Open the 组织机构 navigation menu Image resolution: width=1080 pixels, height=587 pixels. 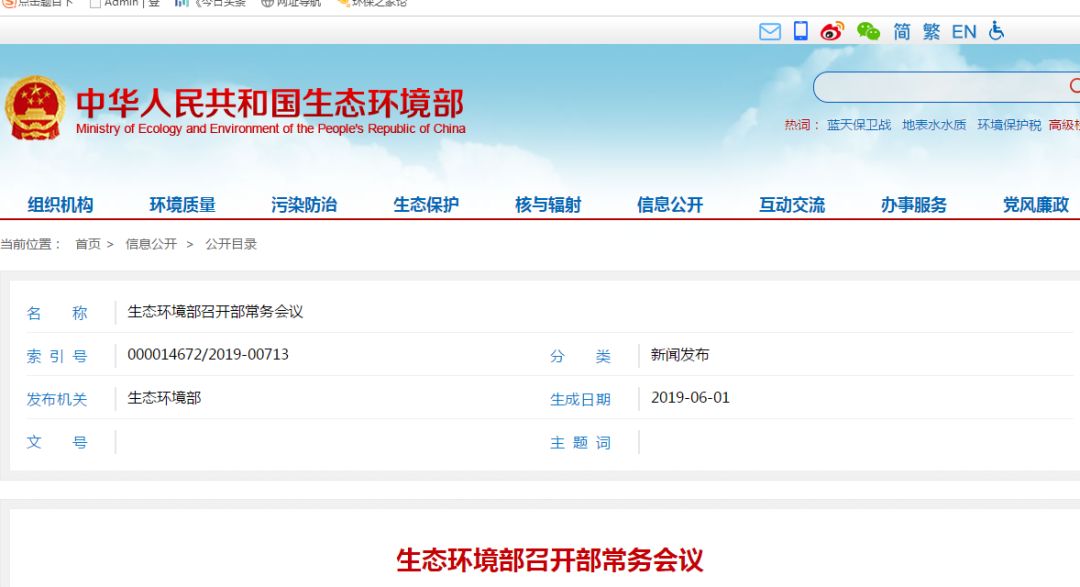[x=60, y=205]
